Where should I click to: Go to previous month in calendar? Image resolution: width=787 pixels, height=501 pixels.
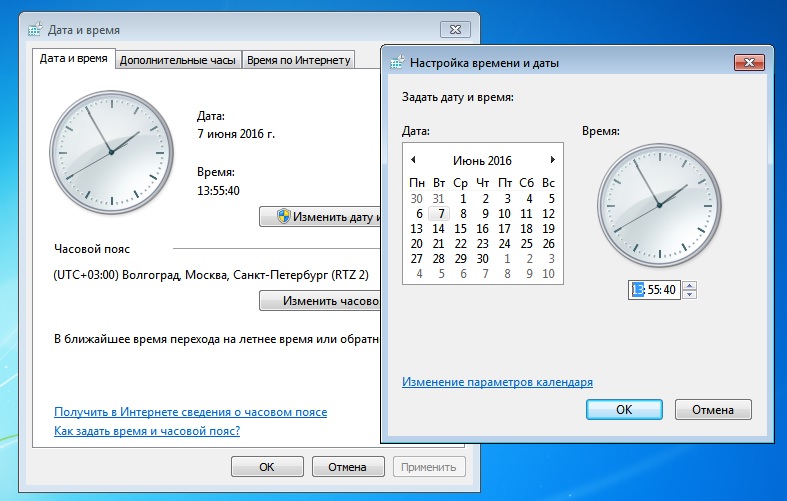click(413, 160)
